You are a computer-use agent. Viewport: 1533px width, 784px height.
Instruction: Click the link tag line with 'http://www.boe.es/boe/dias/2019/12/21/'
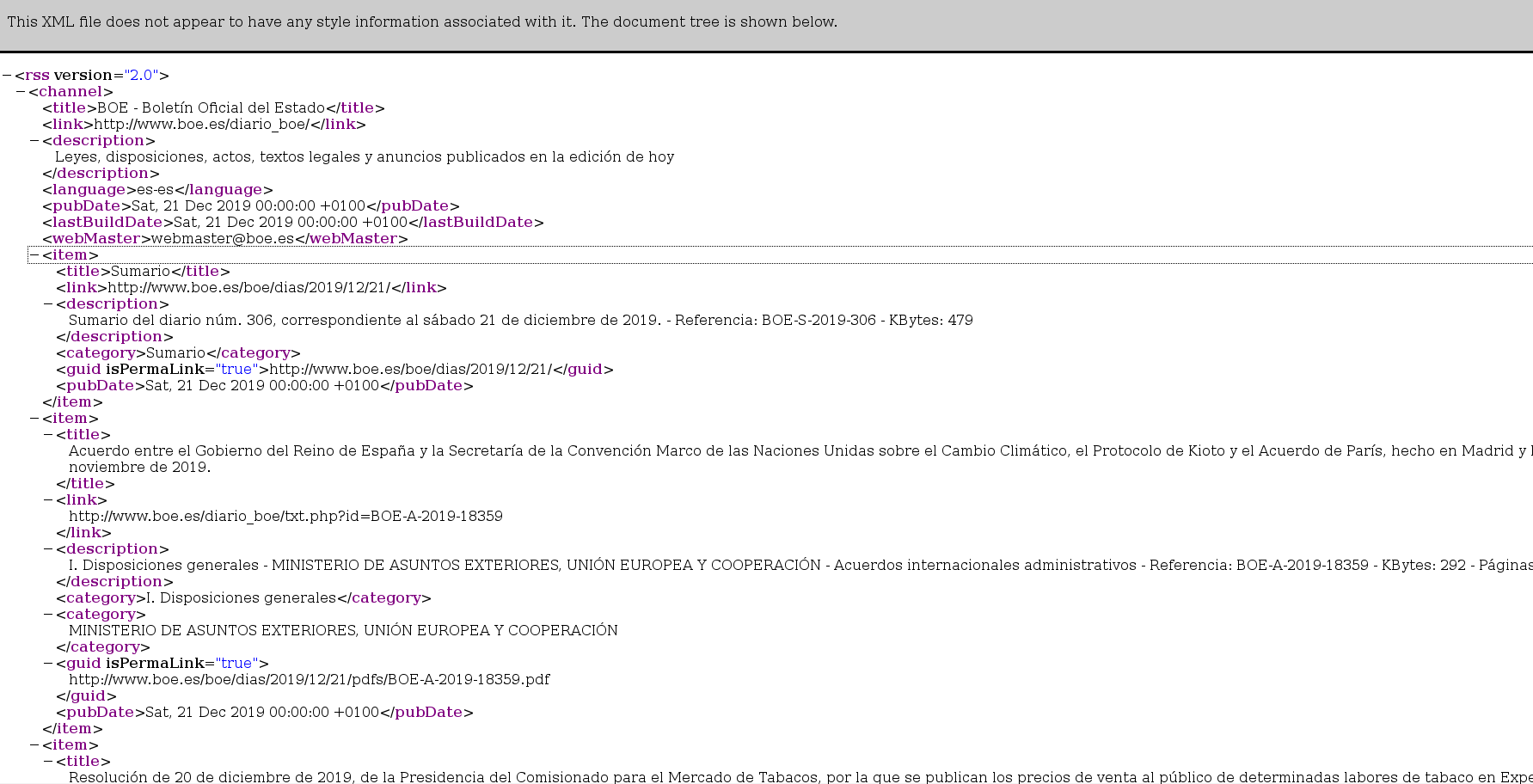pyautogui.click(x=251, y=288)
